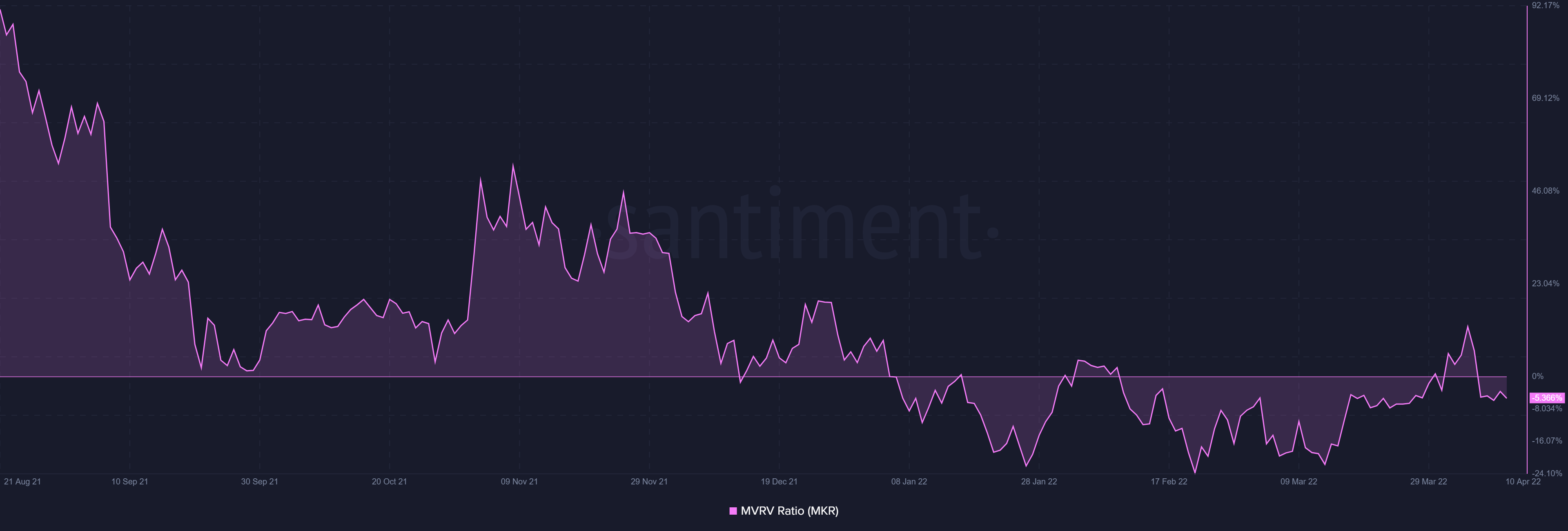Click the 17 Feb 22 date label
The width and height of the screenshot is (1568, 531).
1169,481
